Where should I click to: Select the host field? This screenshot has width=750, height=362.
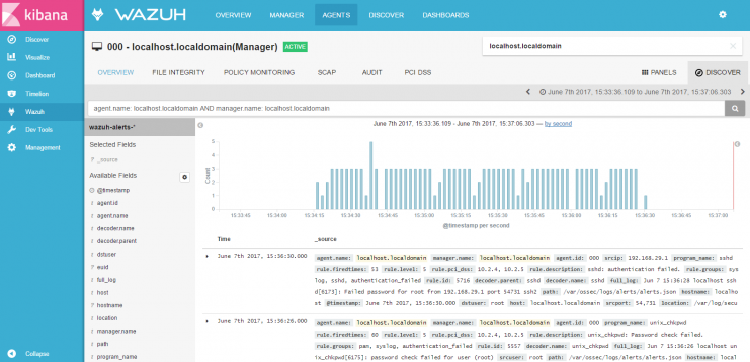(x=102, y=292)
